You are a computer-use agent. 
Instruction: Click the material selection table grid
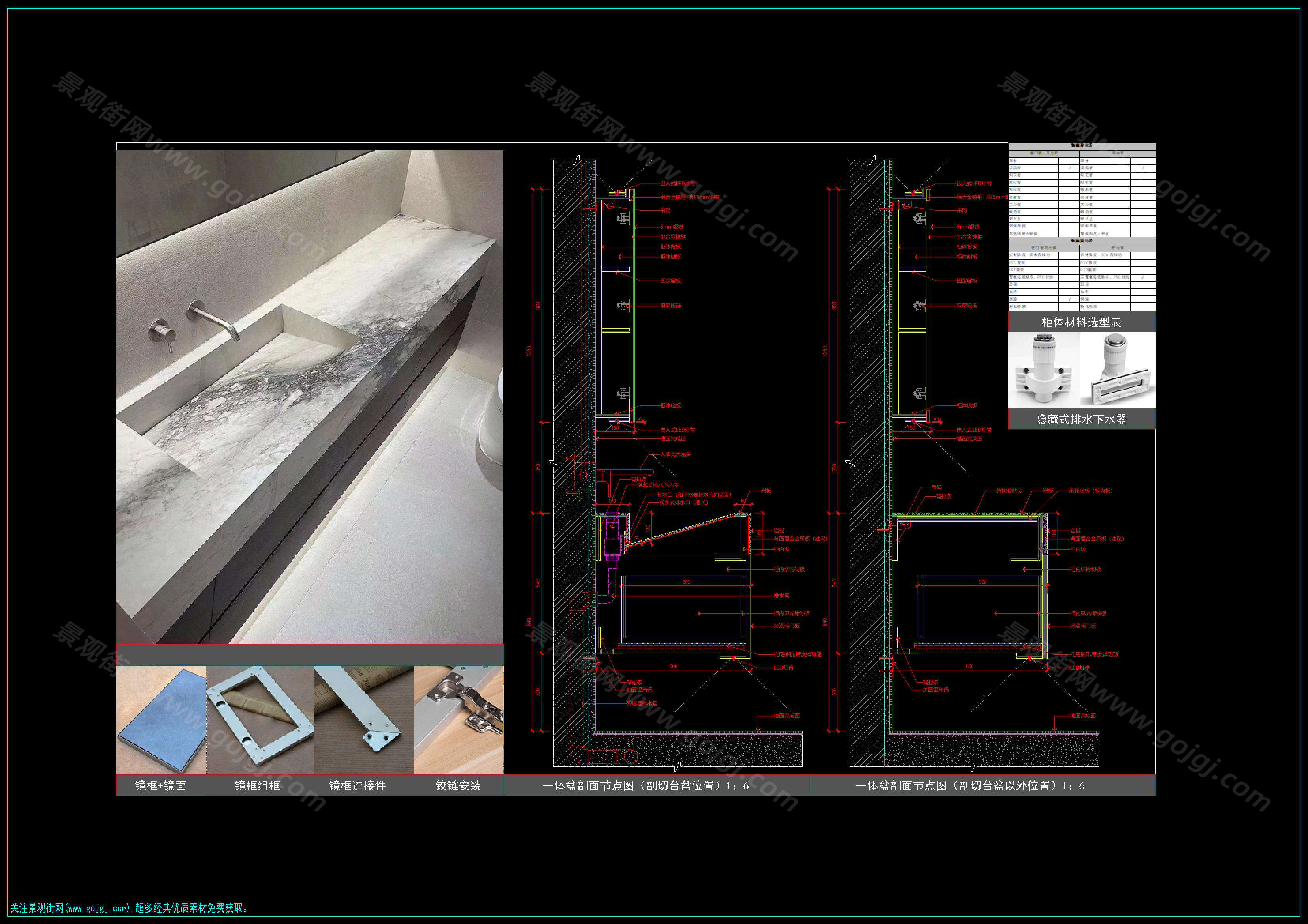coord(1081,228)
